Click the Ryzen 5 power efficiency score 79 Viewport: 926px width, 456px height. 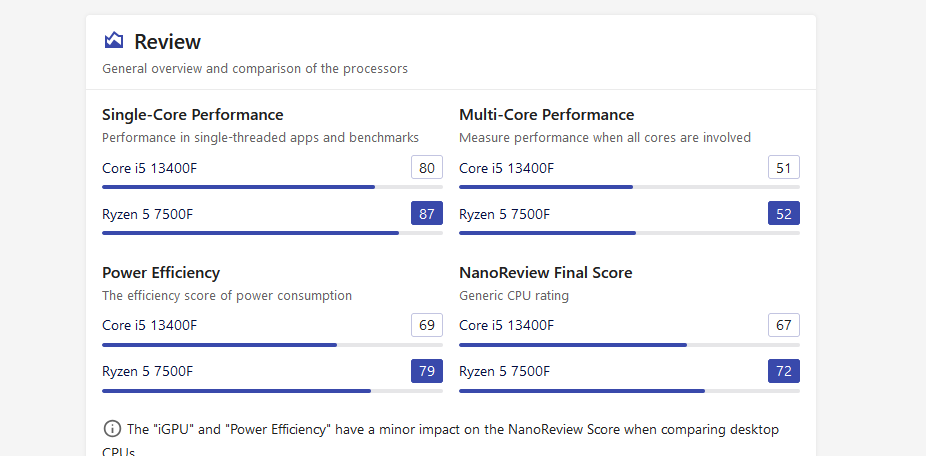click(427, 372)
